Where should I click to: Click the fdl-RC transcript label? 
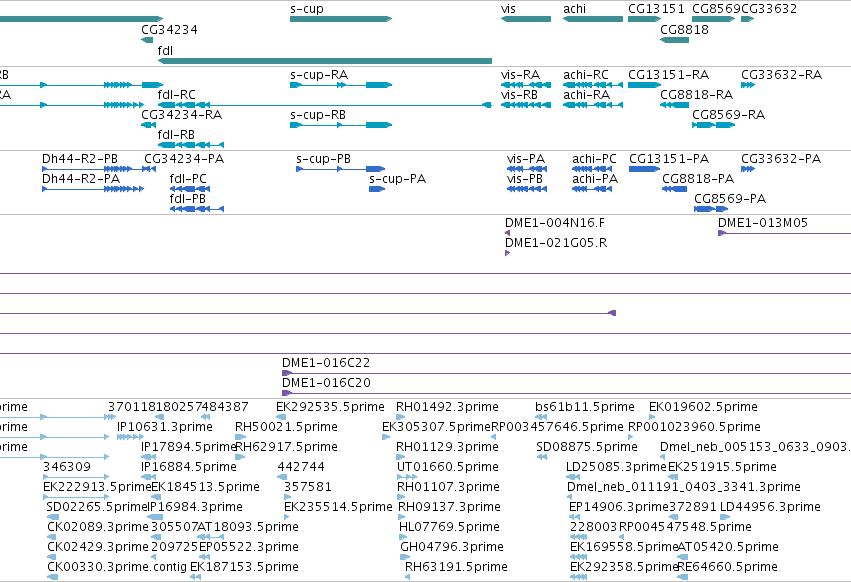point(176,95)
